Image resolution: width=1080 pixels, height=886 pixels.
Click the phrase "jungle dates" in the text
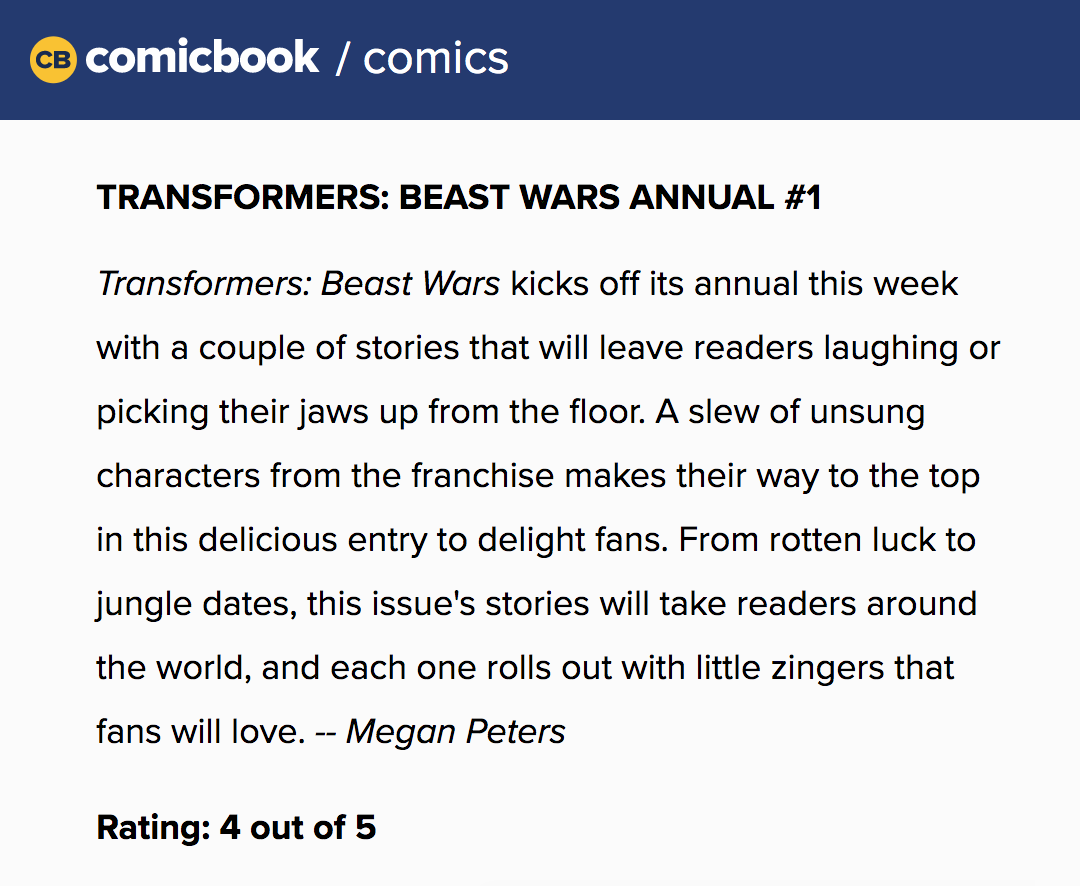196,604
